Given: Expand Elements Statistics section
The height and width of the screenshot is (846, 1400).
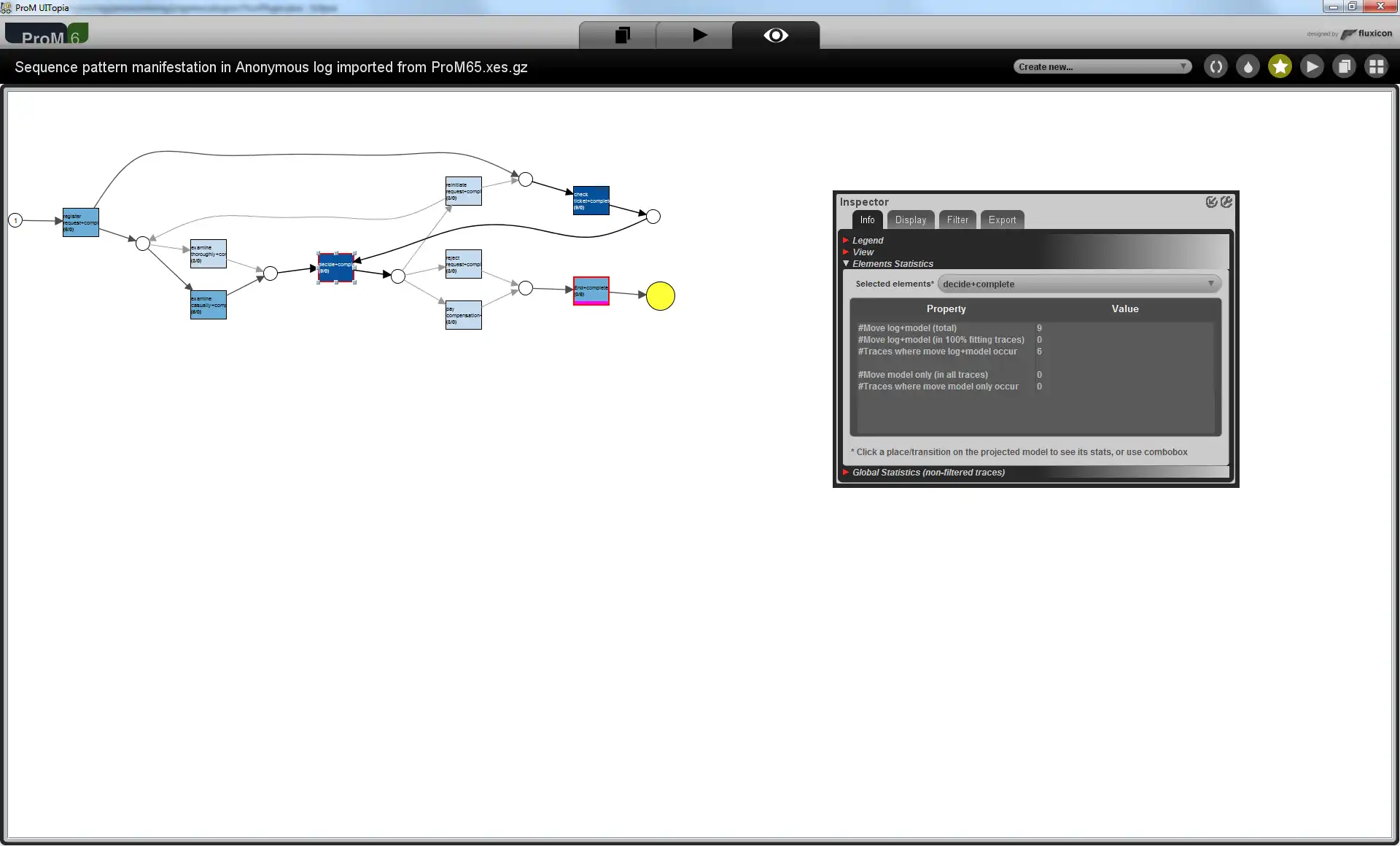Looking at the screenshot, I should point(846,263).
